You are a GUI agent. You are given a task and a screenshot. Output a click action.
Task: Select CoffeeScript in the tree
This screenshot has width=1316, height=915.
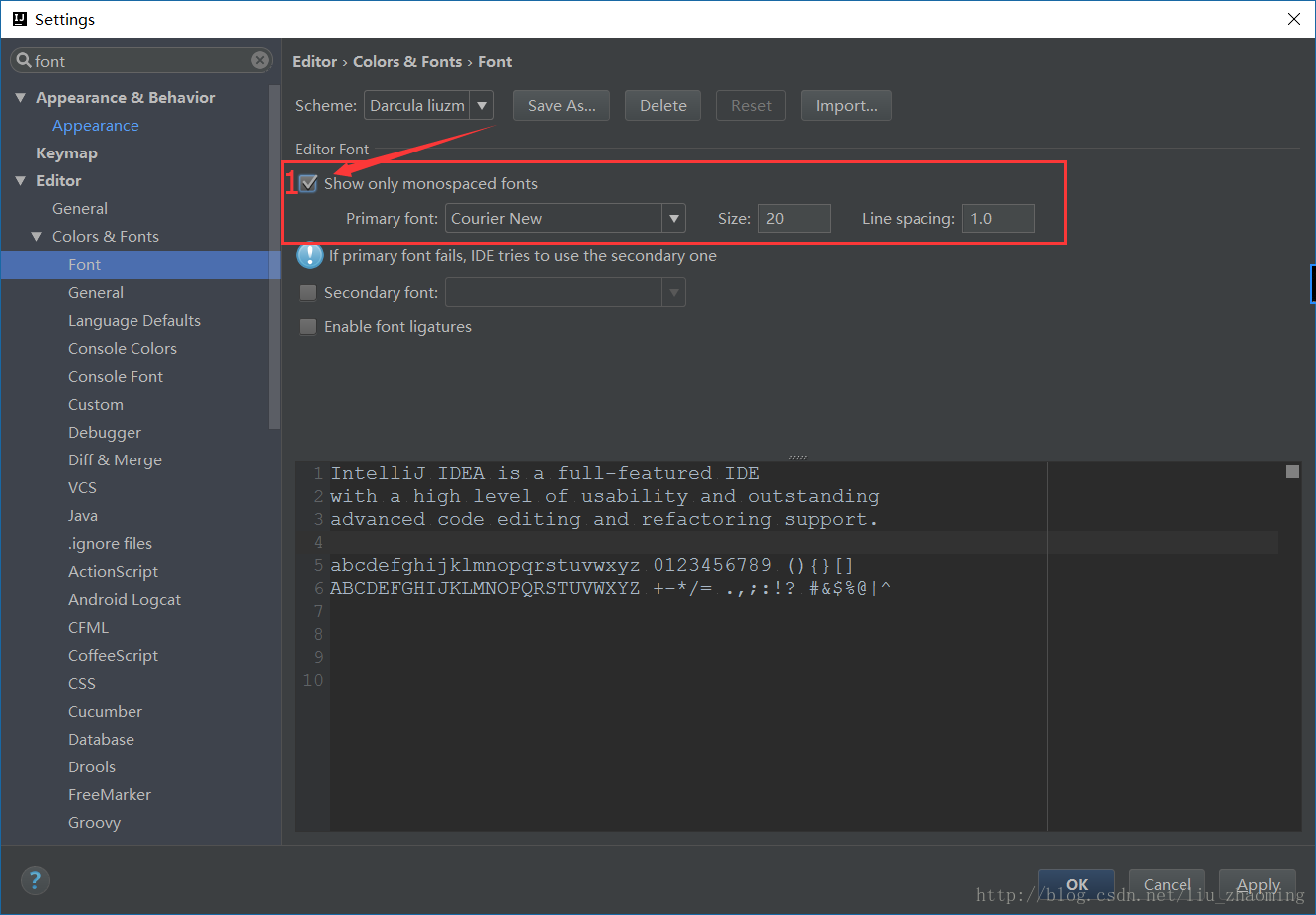[x=113, y=655]
